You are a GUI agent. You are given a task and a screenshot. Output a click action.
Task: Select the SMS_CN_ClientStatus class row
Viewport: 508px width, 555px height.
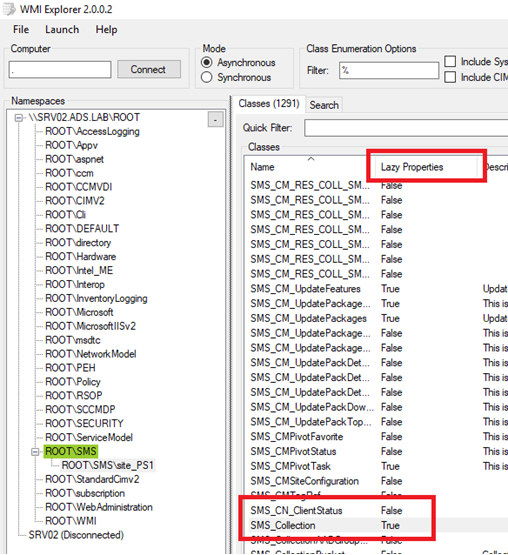[x=377, y=510]
